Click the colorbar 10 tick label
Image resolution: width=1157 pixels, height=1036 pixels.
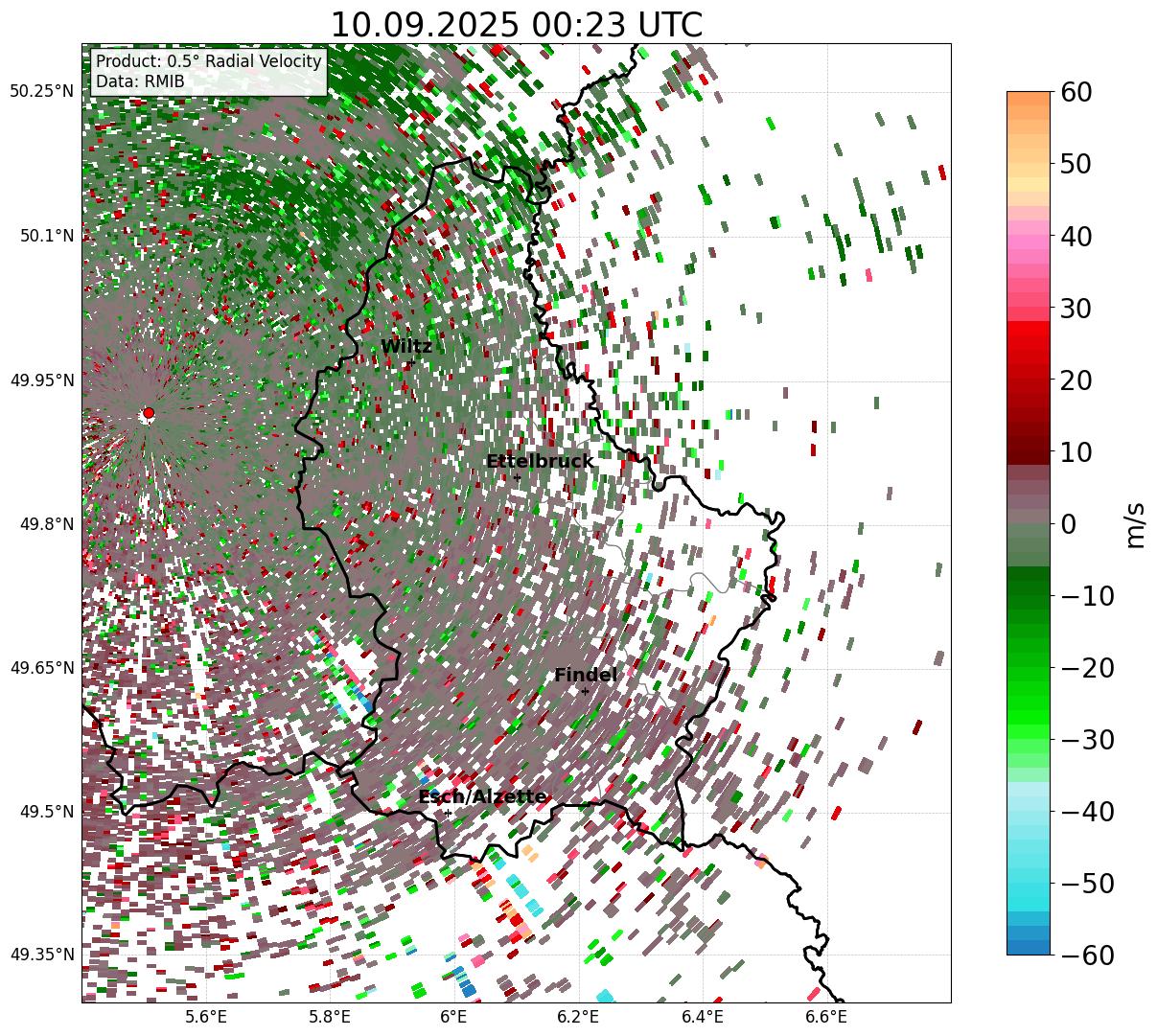tap(1076, 452)
